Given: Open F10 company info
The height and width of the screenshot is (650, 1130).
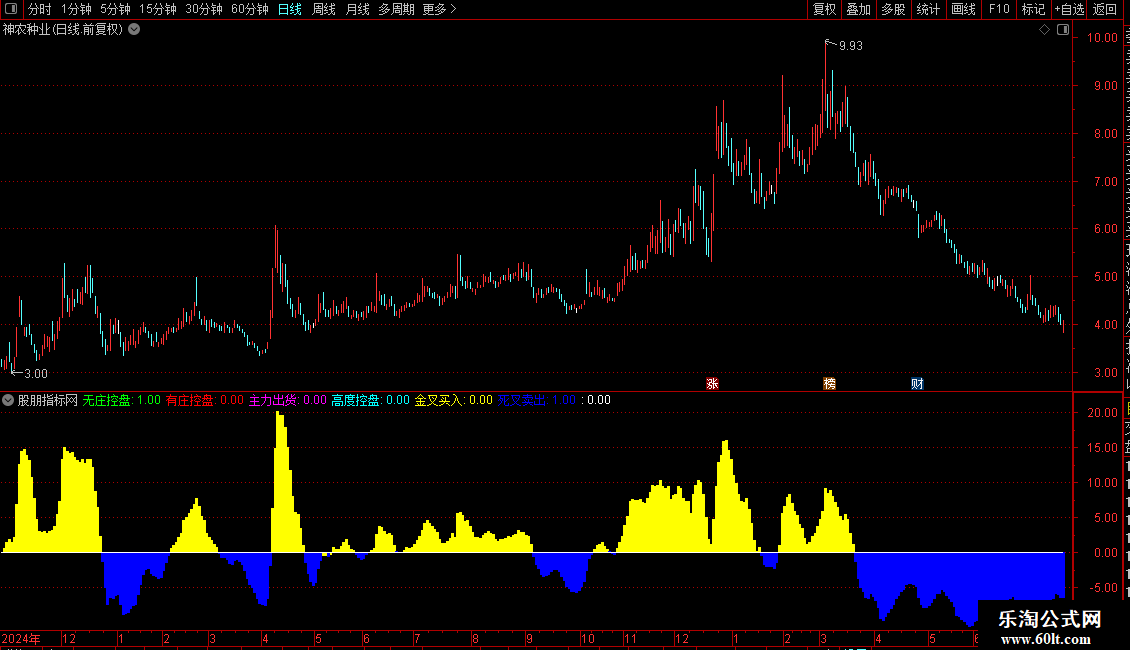Looking at the screenshot, I should 998,9.
